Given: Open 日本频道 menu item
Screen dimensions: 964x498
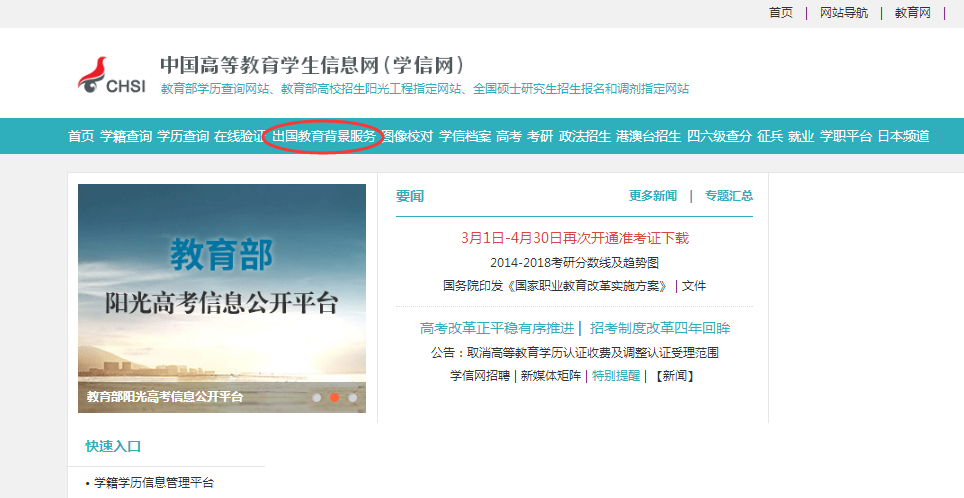Looking at the screenshot, I should click(903, 136).
